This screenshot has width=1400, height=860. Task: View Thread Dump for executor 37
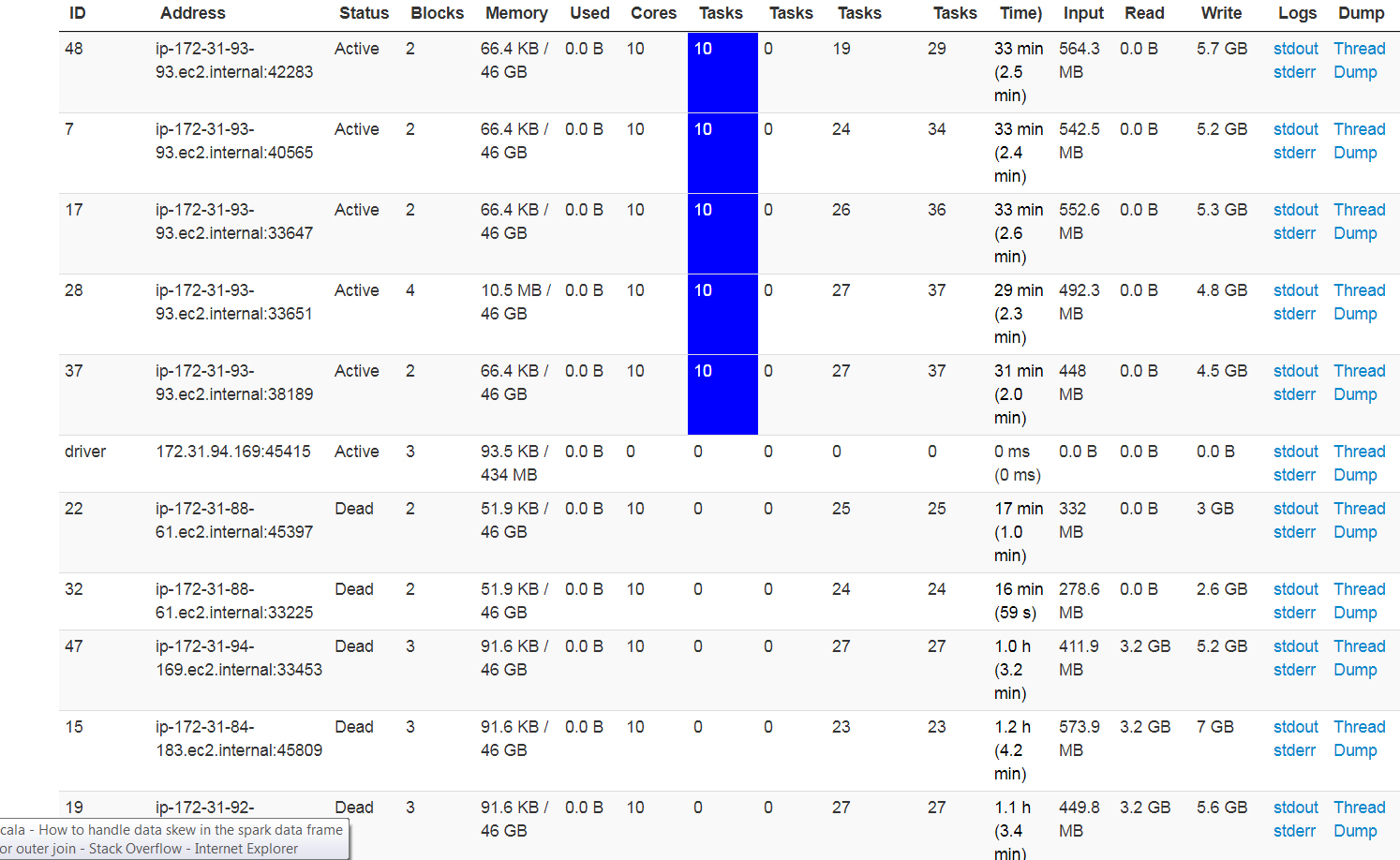pos(1359,382)
